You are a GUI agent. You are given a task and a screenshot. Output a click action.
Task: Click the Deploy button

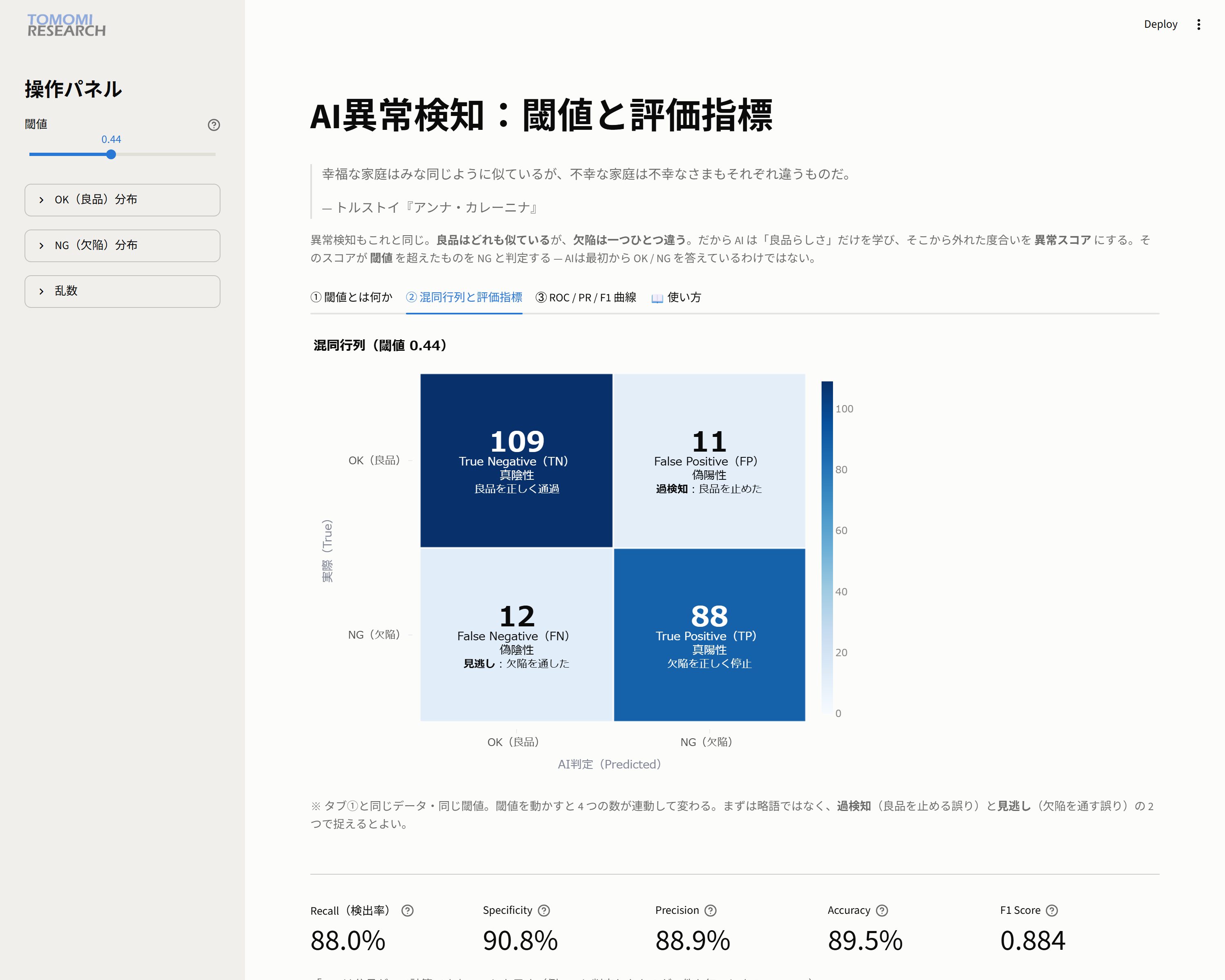pyautogui.click(x=1160, y=24)
